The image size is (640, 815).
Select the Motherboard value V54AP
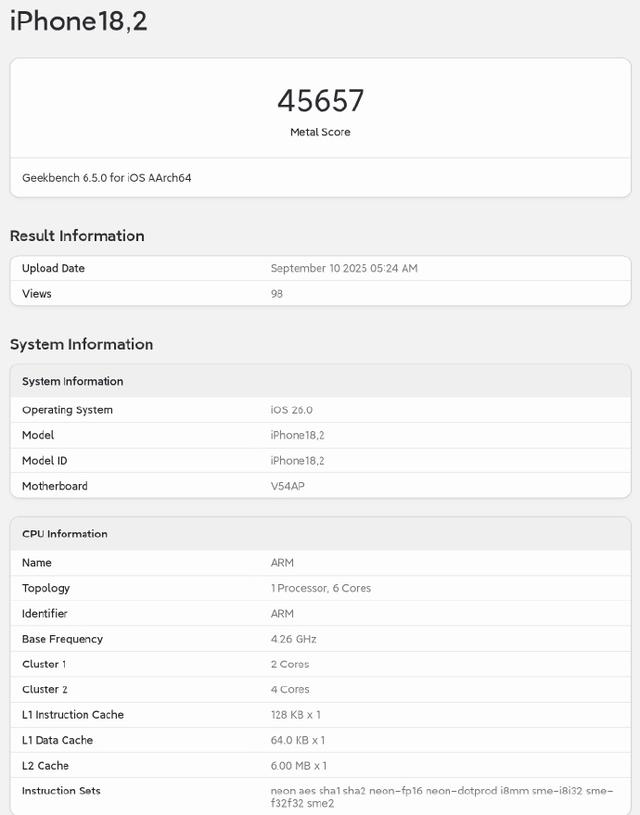tap(288, 486)
